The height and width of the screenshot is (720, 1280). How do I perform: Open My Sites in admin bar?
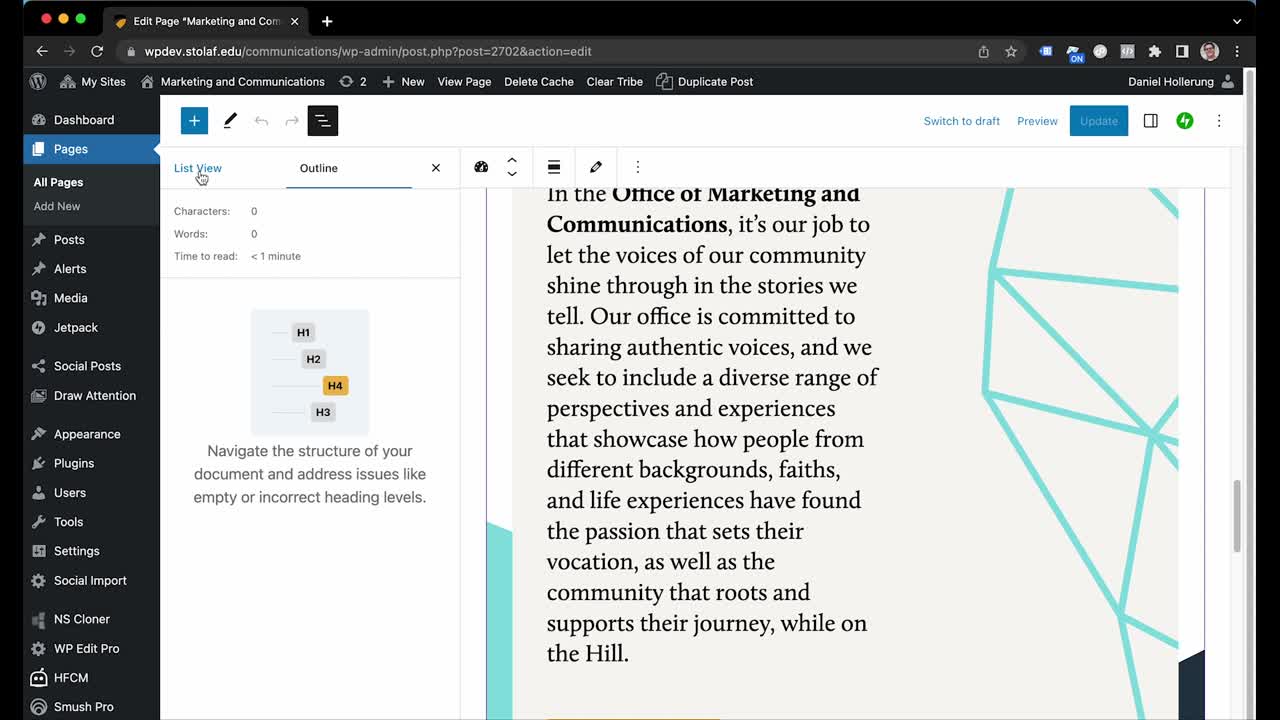(x=93, y=82)
